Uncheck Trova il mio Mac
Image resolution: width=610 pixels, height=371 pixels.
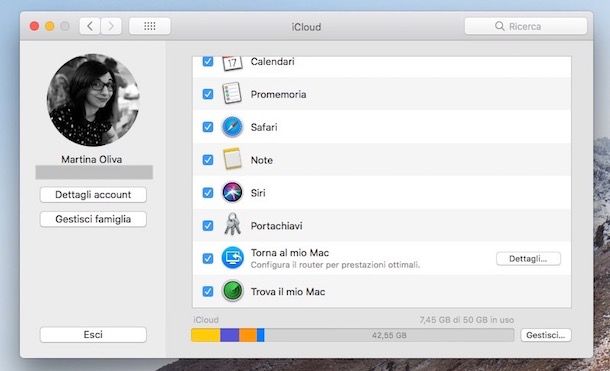[208, 291]
